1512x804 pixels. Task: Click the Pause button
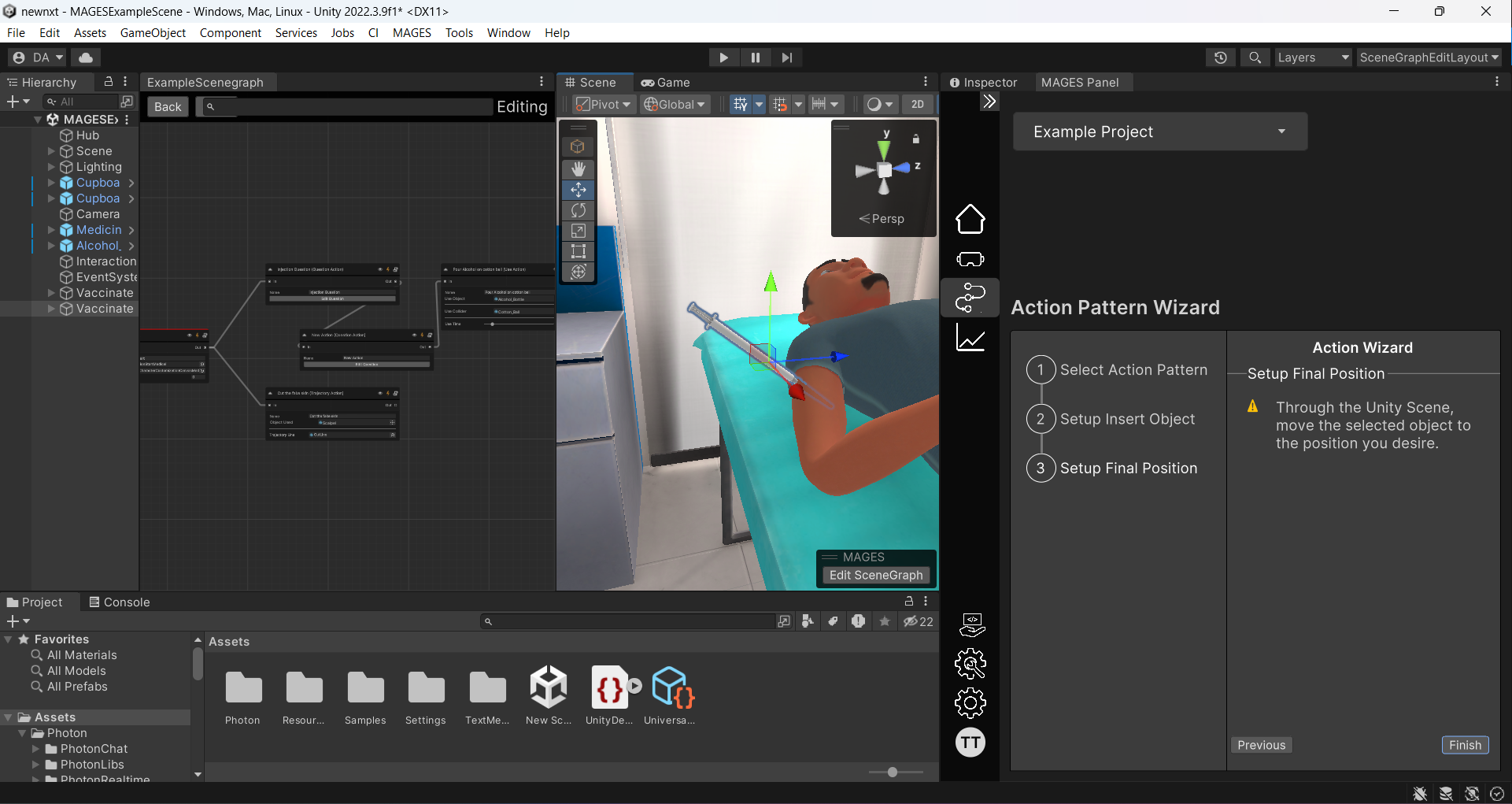point(756,57)
